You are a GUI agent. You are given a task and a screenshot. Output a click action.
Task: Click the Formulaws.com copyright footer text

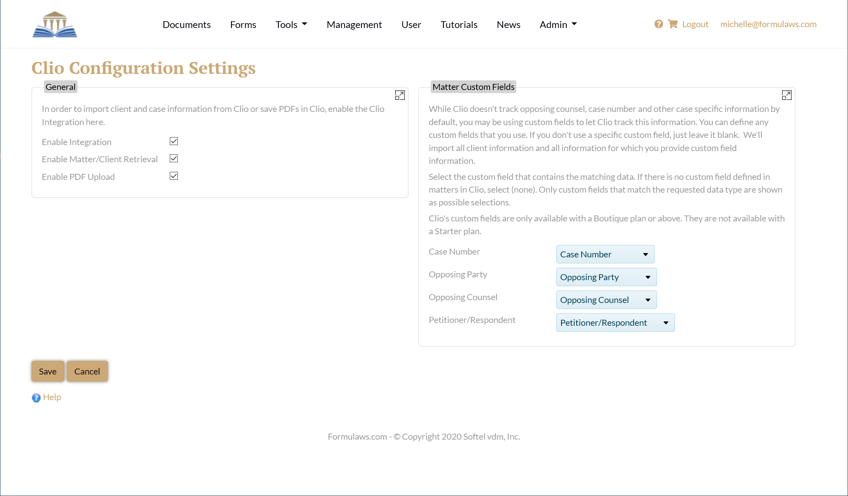424,437
